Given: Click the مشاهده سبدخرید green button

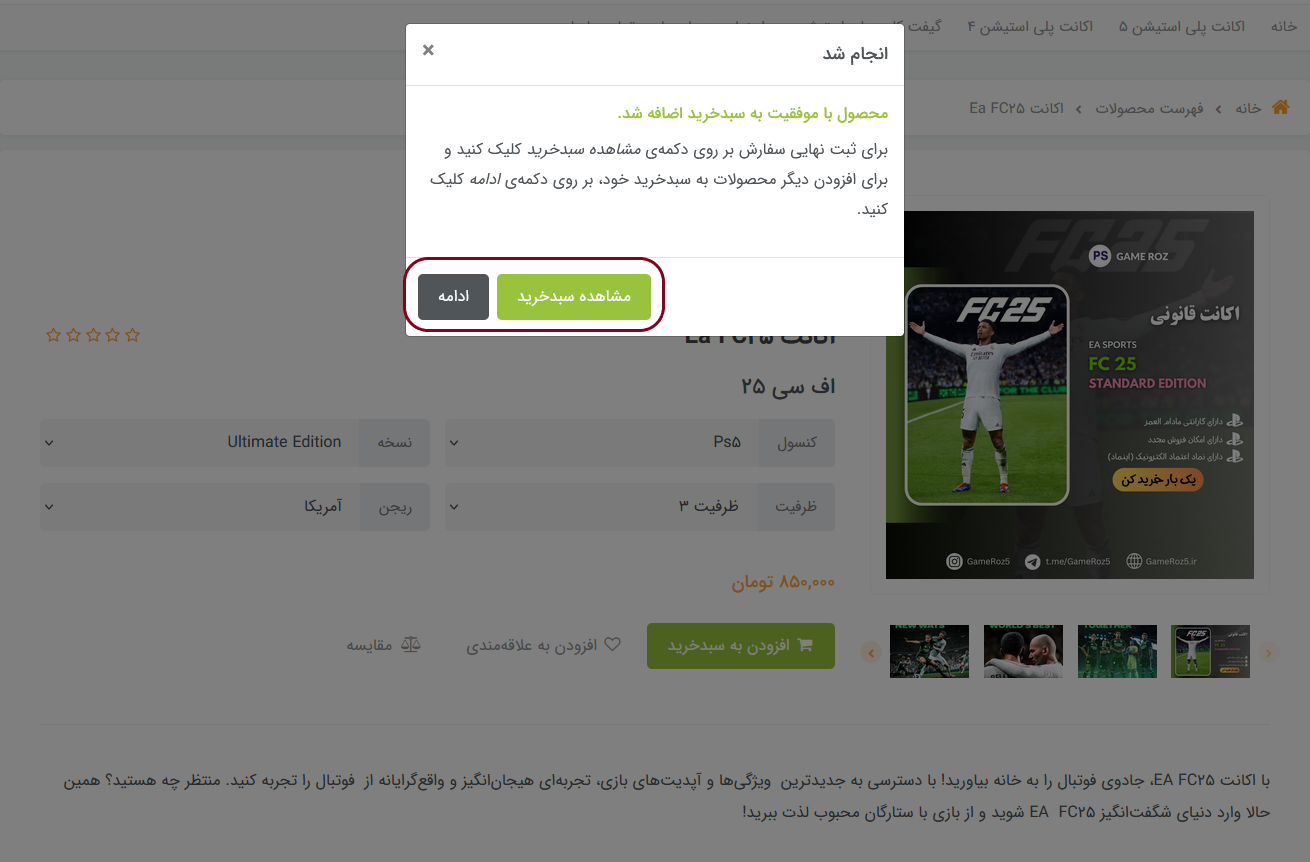Looking at the screenshot, I should [x=574, y=297].
